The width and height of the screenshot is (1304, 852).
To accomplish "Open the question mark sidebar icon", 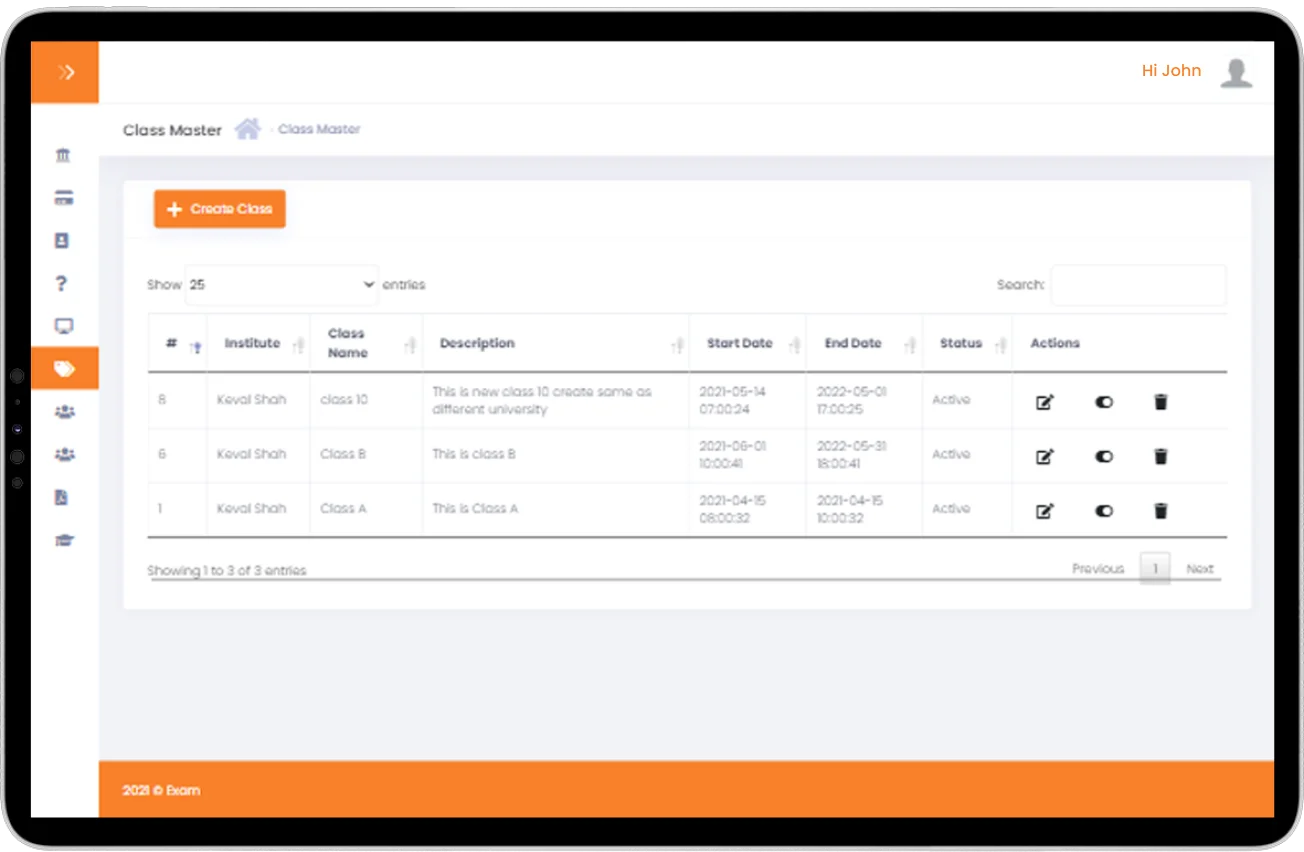I will coord(62,284).
